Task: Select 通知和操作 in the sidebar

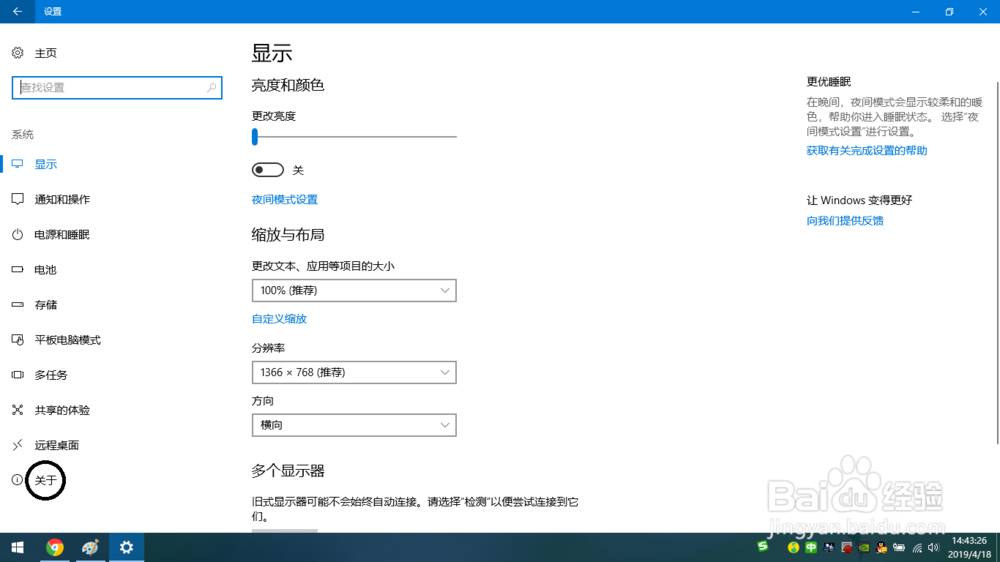Action: [62, 199]
